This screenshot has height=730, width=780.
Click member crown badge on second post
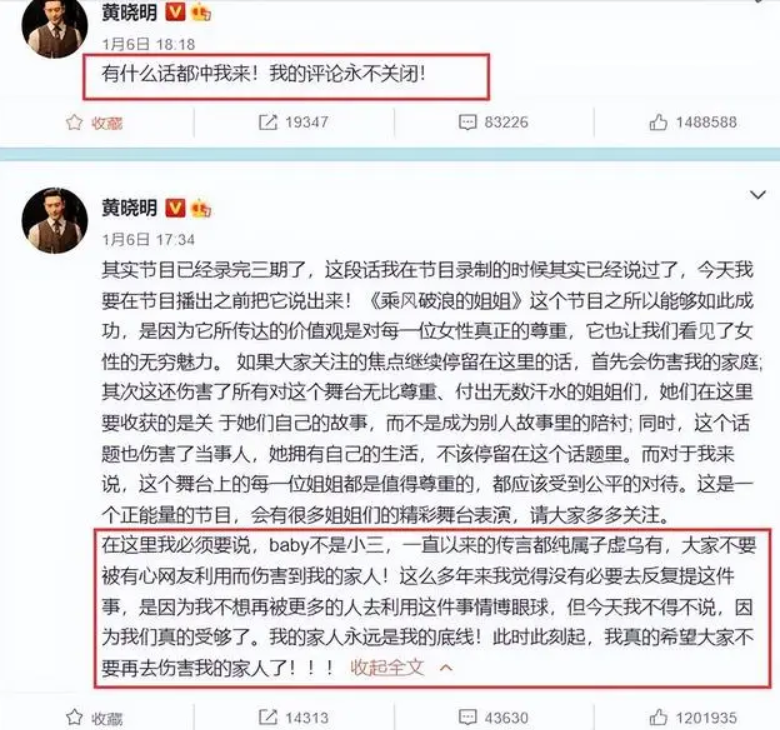201,208
